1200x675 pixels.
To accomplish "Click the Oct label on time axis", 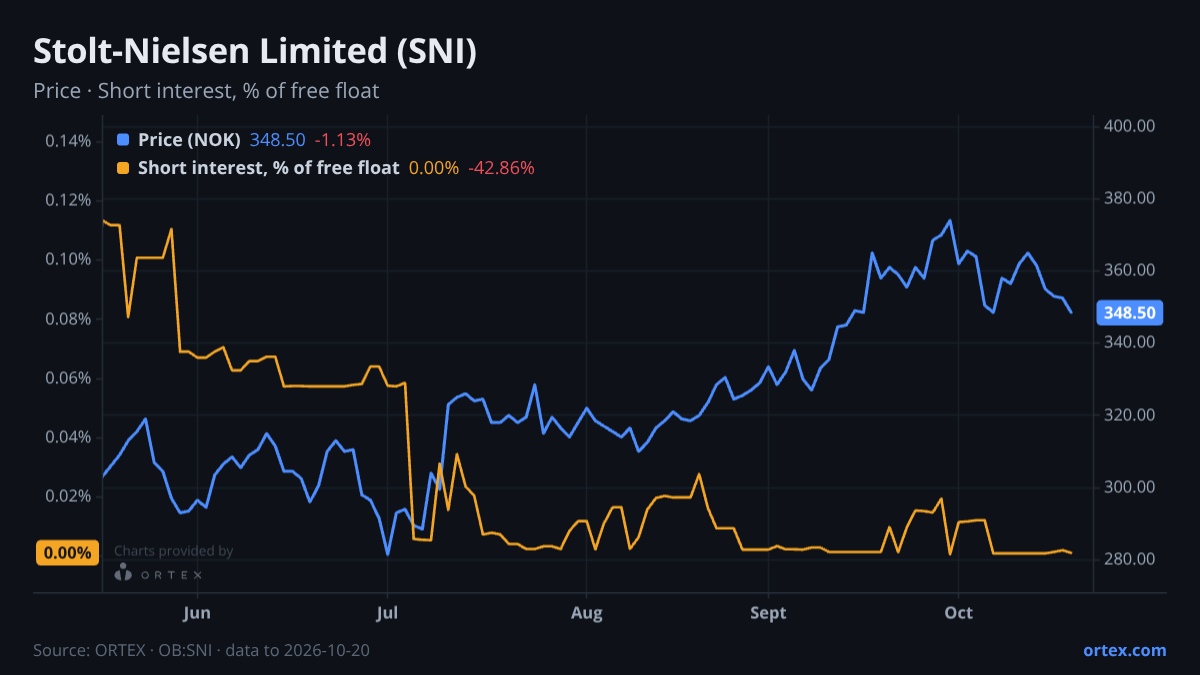I will point(959,612).
